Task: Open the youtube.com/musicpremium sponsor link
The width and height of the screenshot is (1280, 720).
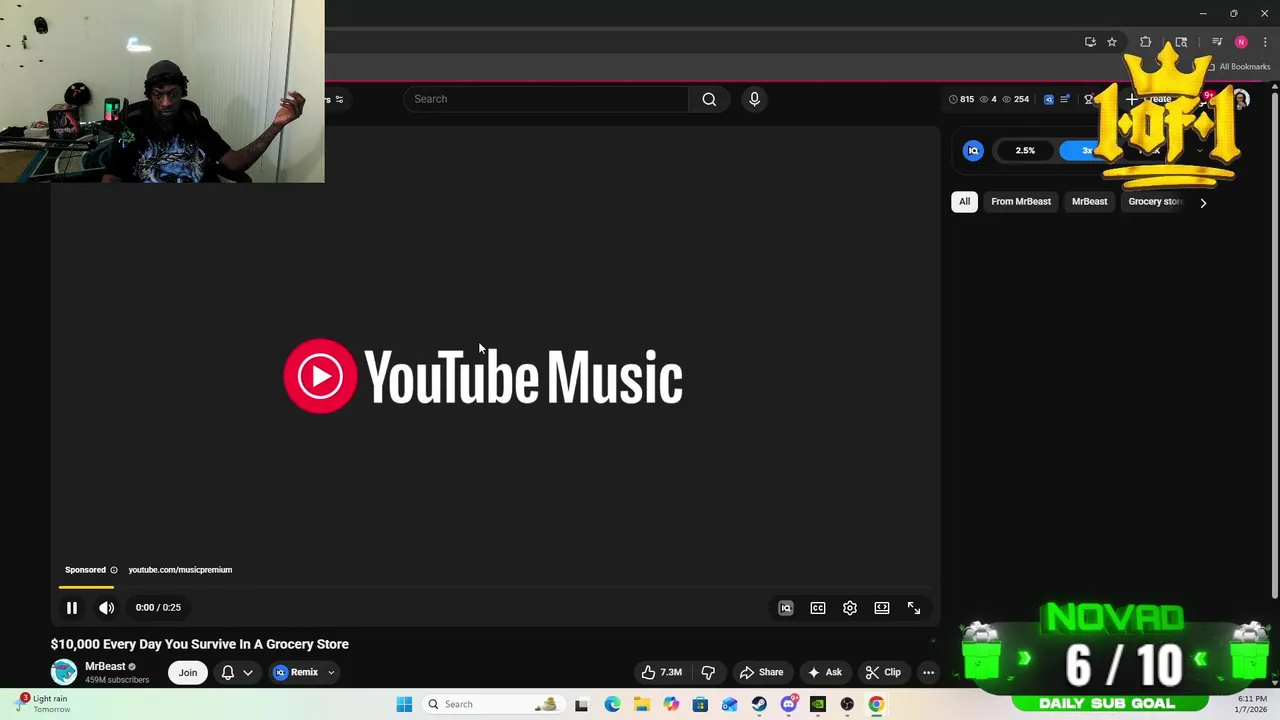Action: coord(180,570)
